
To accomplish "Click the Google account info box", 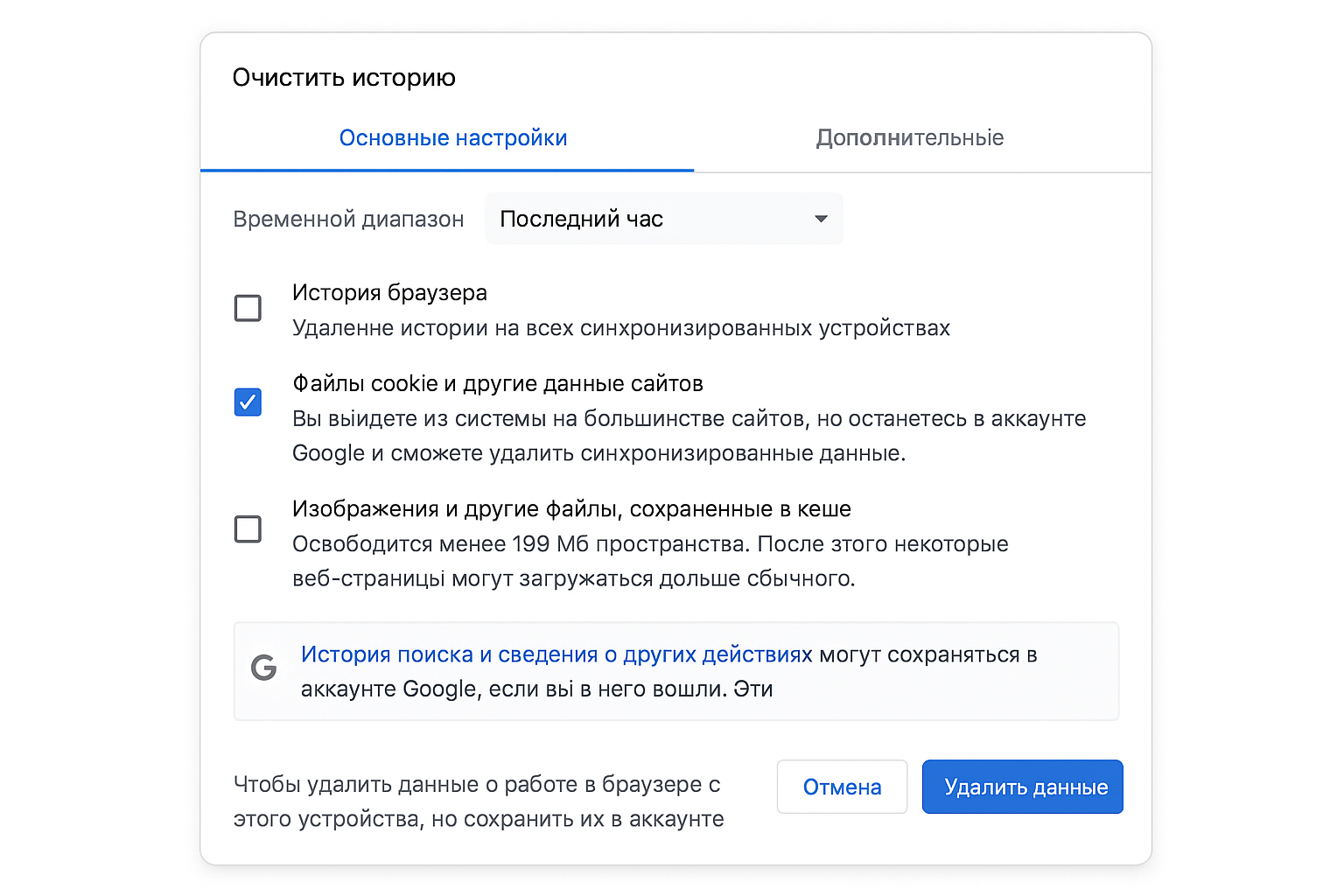I will (675, 671).
